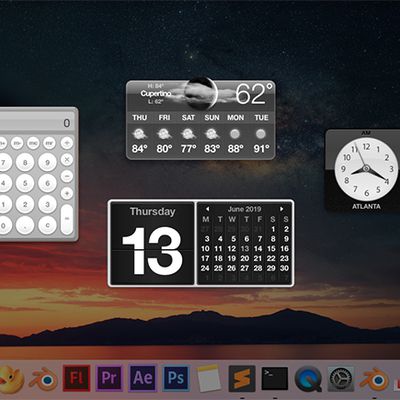Screen dimensions: 400x400
Task: Open Adobe After Effects (Ae) icon
Action: point(143,378)
